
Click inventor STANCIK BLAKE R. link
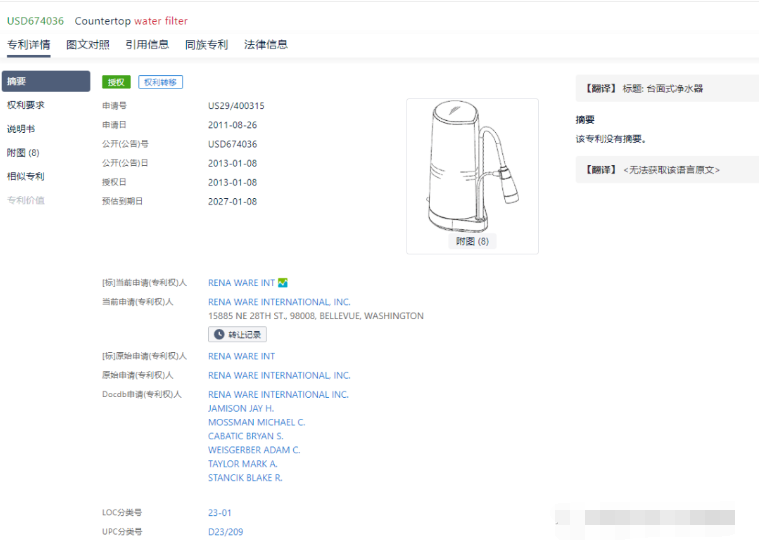pyautogui.click(x=245, y=478)
